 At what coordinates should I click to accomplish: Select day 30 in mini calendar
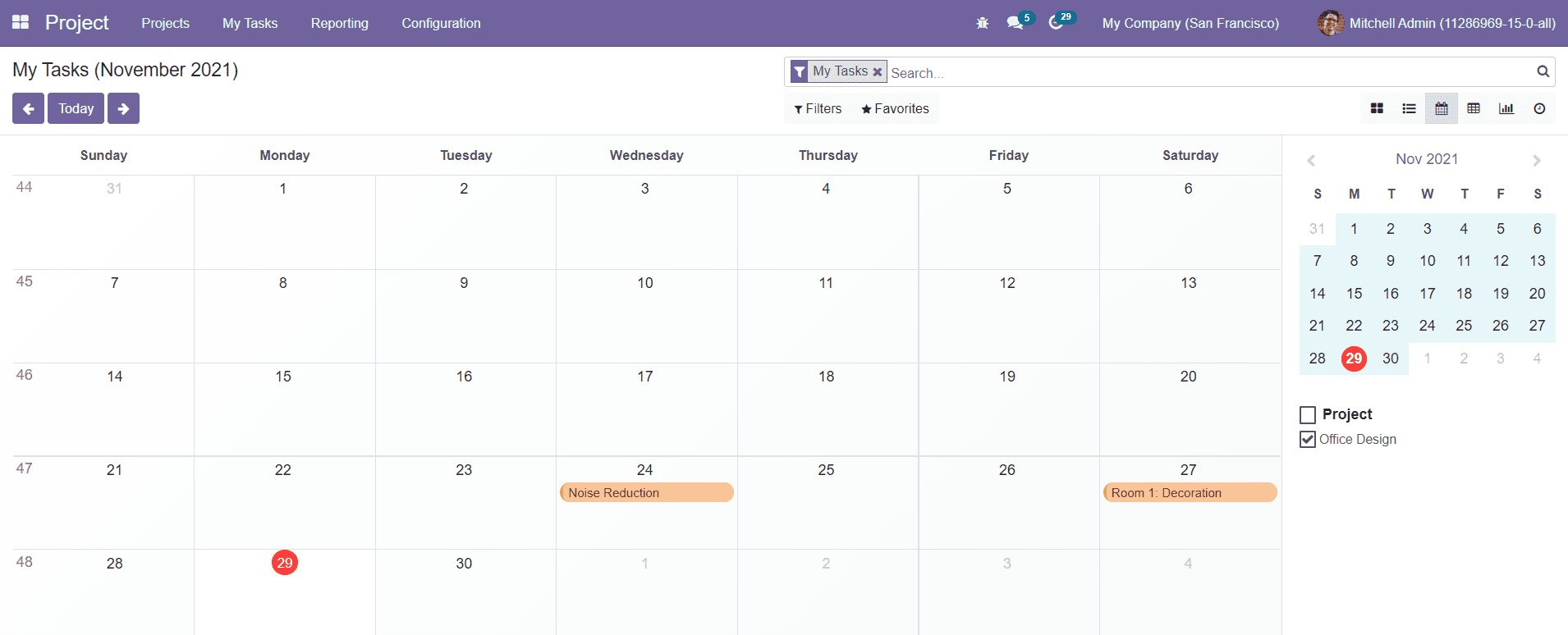(x=1390, y=359)
